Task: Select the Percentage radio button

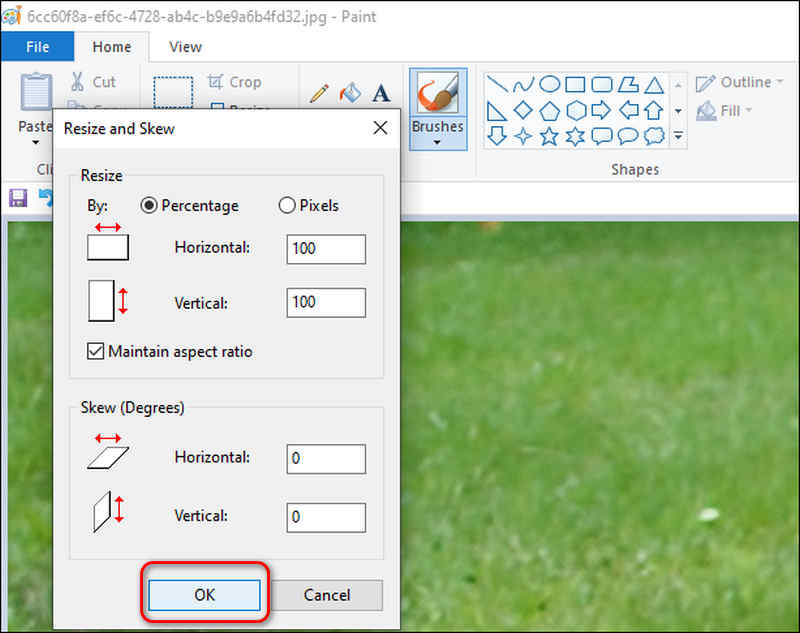Action: click(x=149, y=206)
